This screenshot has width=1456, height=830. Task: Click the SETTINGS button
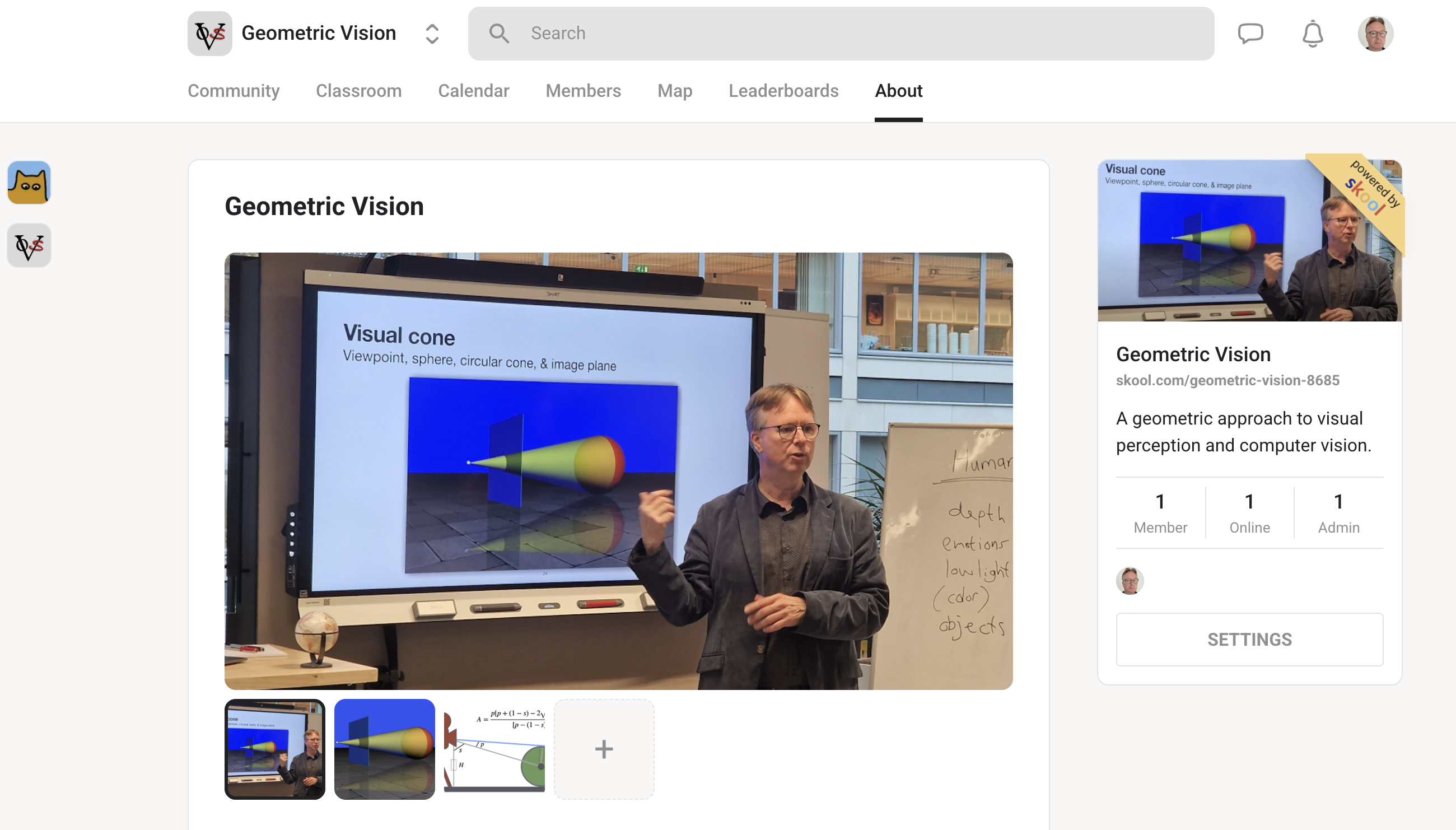pyautogui.click(x=1249, y=640)
